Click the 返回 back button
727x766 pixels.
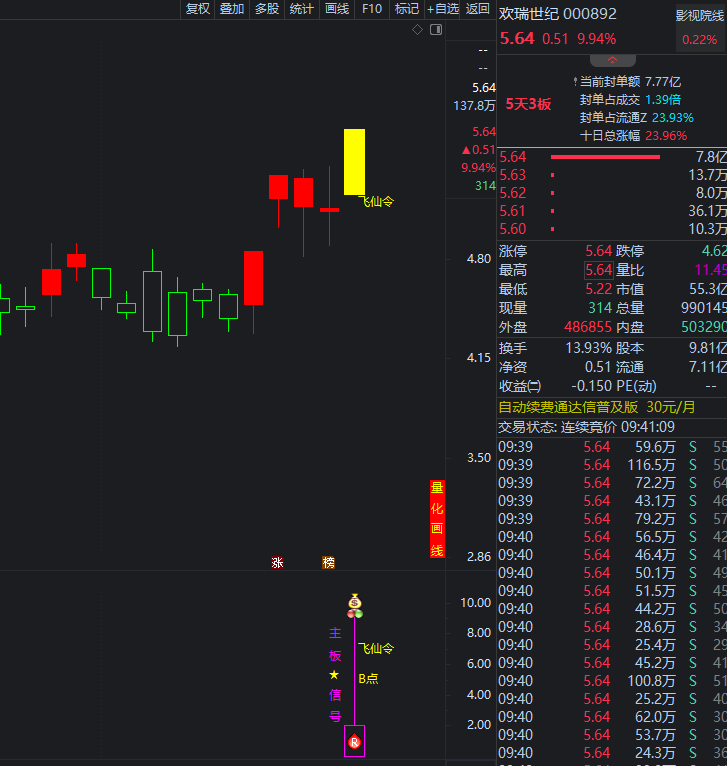477,9
